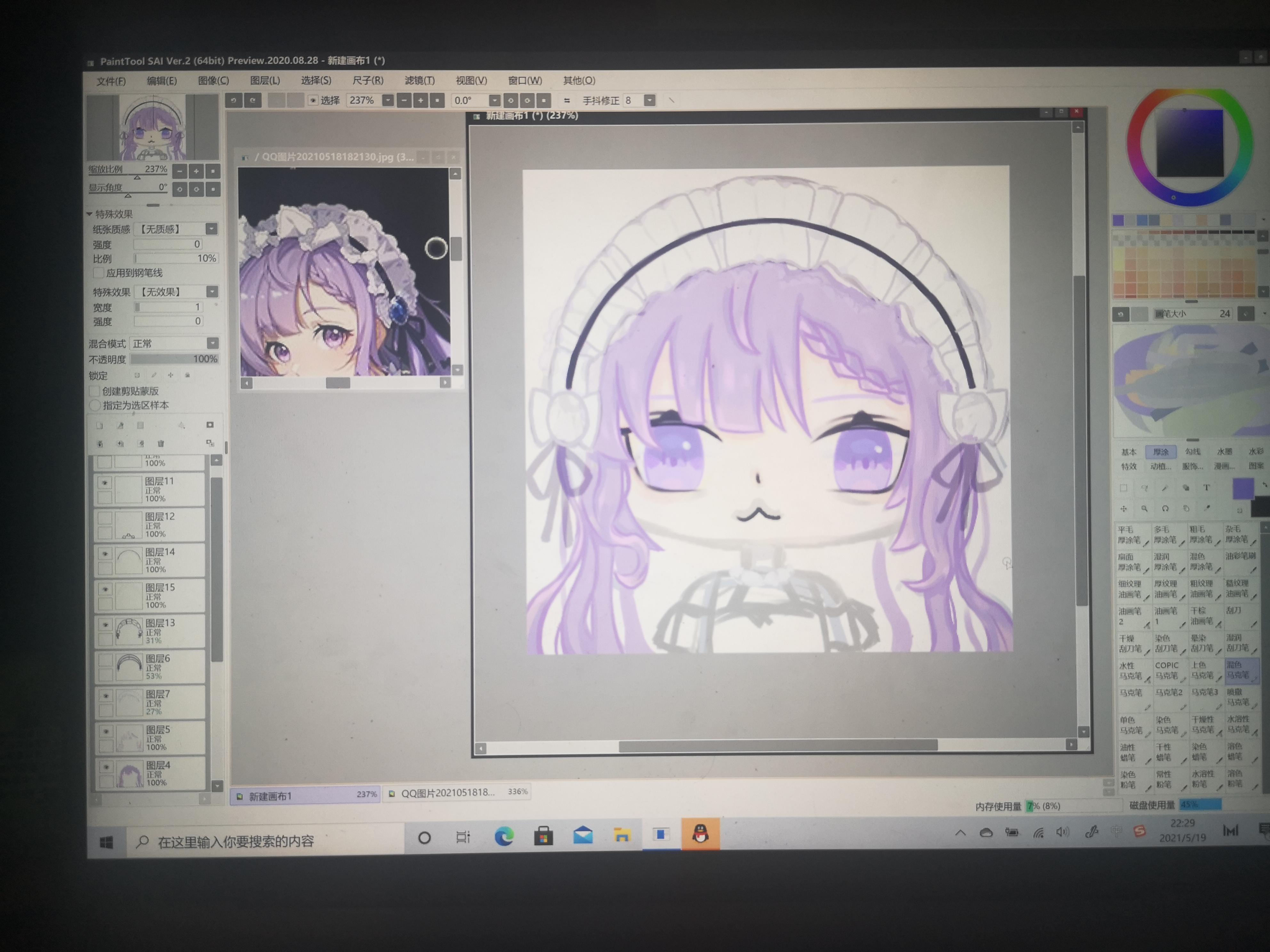Screen dimensions: 1270x952
Task: Open the 视图(V) menu
Action: click(x=471, y=81)
